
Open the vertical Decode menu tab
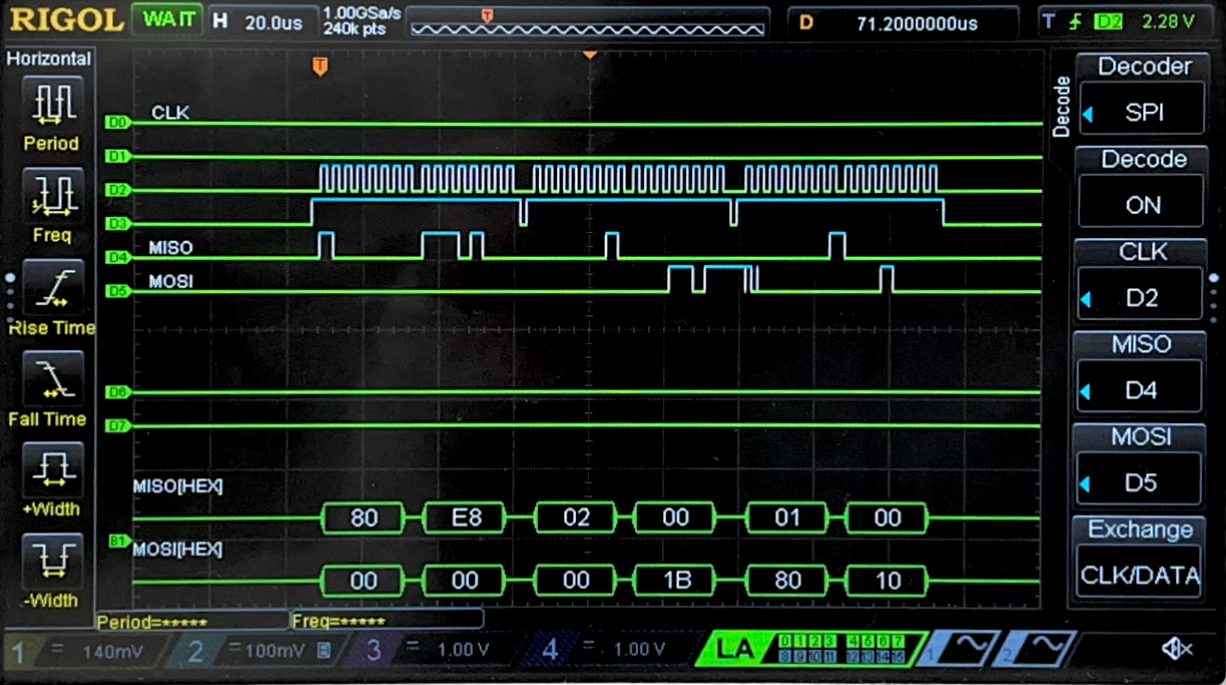point(1062,107)
